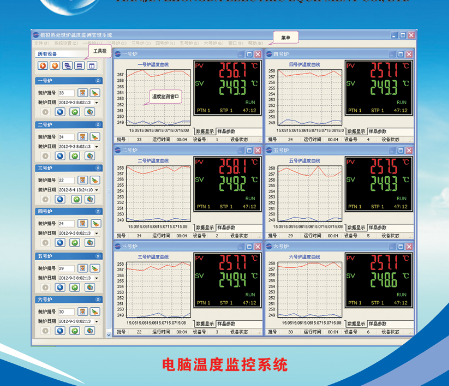The image size is (449, 386).
Task: Click the green arrow icon in 二号炉 panel
Action: pos(75,156)
